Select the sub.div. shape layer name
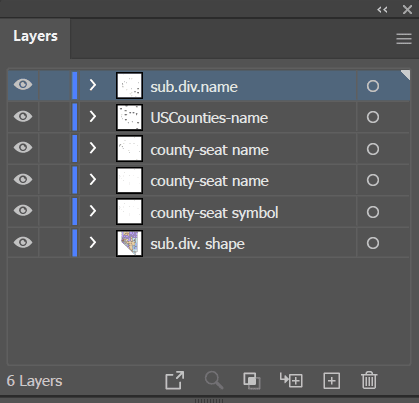 pyautogui.click(x=197, y=244)
